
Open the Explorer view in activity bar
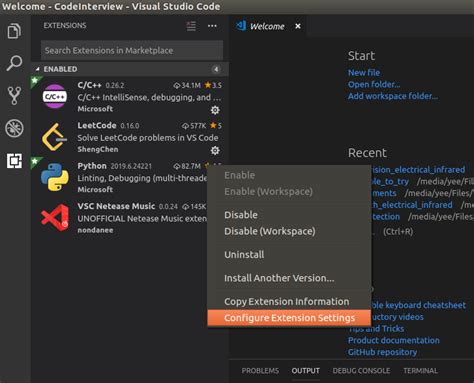(x=14, y=31)
